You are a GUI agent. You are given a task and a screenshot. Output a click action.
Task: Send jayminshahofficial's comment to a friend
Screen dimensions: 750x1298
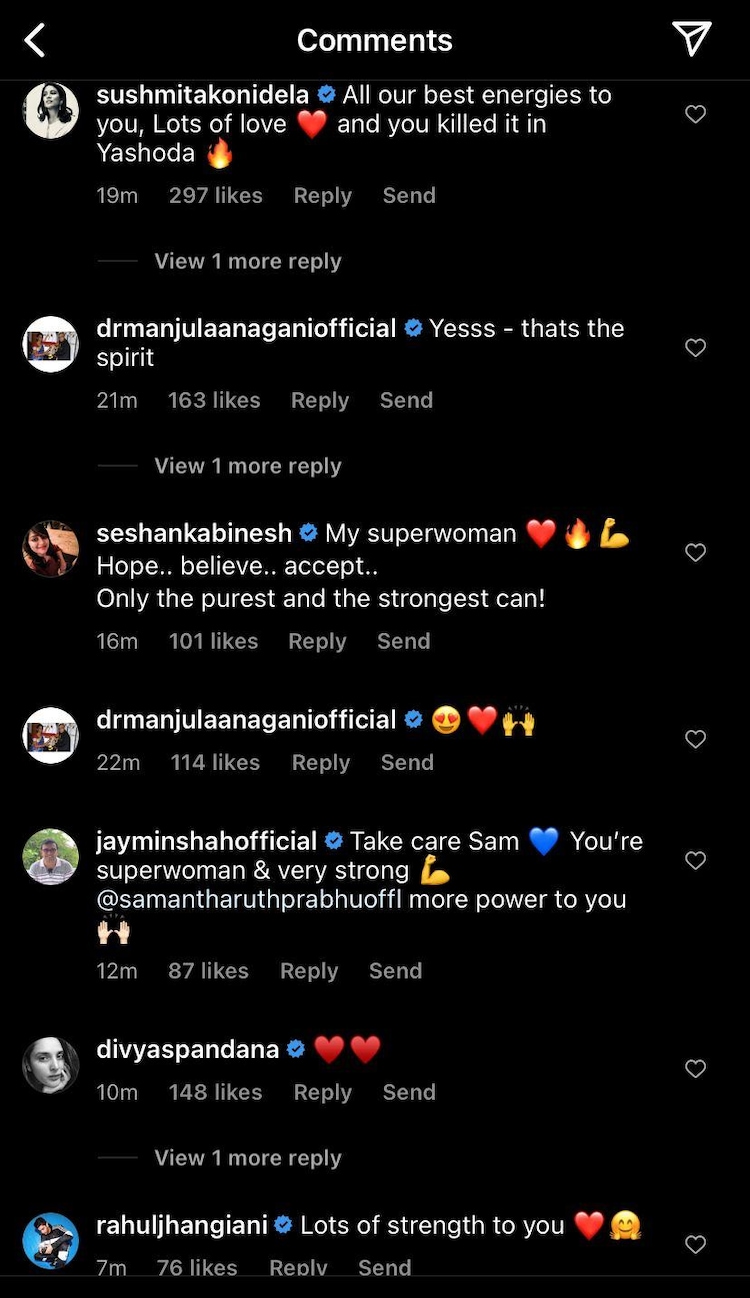395,970
